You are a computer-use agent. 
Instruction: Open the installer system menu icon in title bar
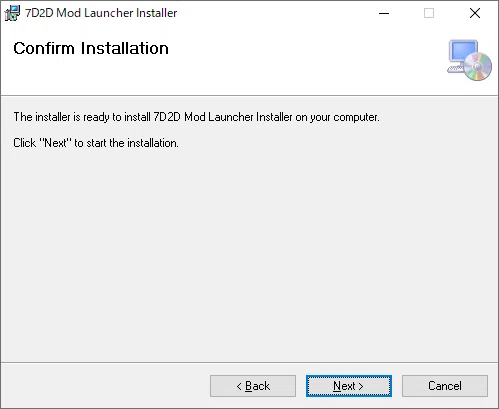(12, 13)
